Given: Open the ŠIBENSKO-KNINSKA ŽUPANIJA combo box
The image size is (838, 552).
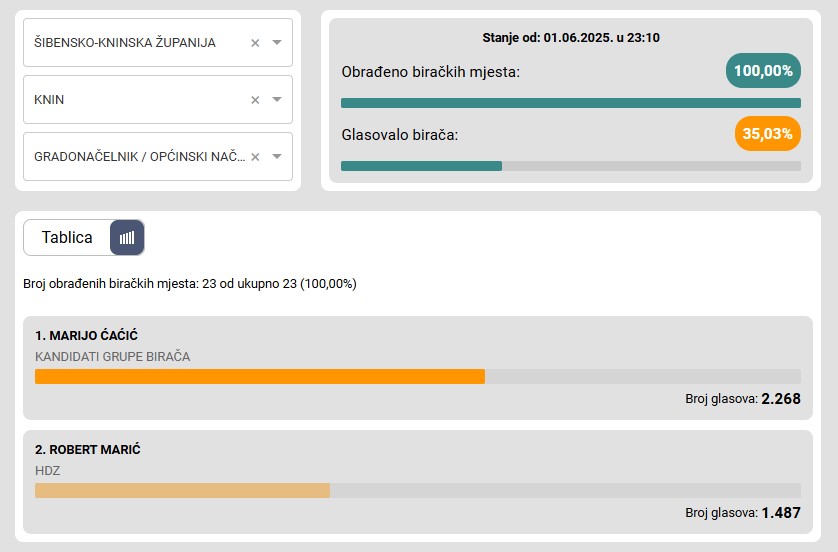Looking at the screenshot, I should (x=158, y=43).
